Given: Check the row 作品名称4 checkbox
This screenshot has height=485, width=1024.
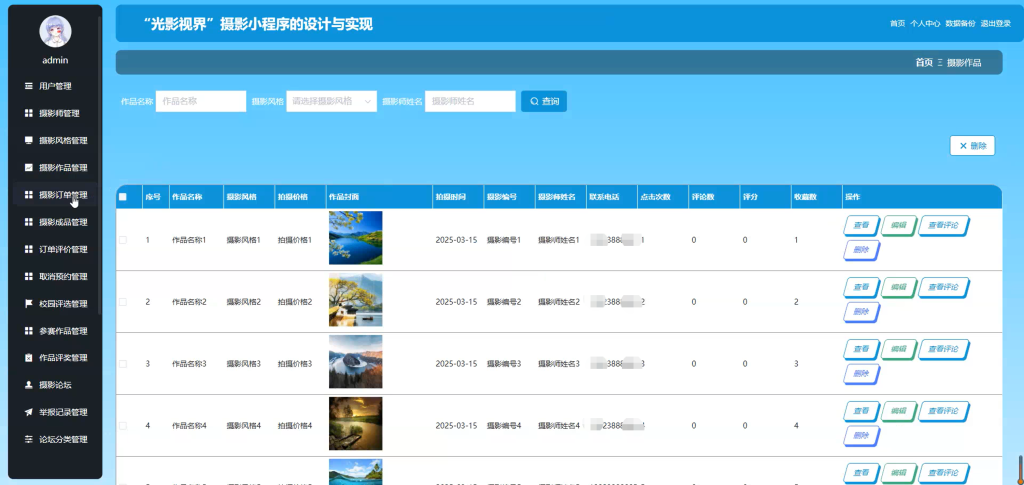Looking at the screenshot, I should (122, 426).
